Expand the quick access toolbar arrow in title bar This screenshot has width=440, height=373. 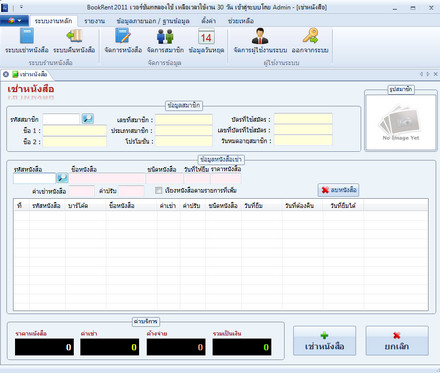click(21, 7)
